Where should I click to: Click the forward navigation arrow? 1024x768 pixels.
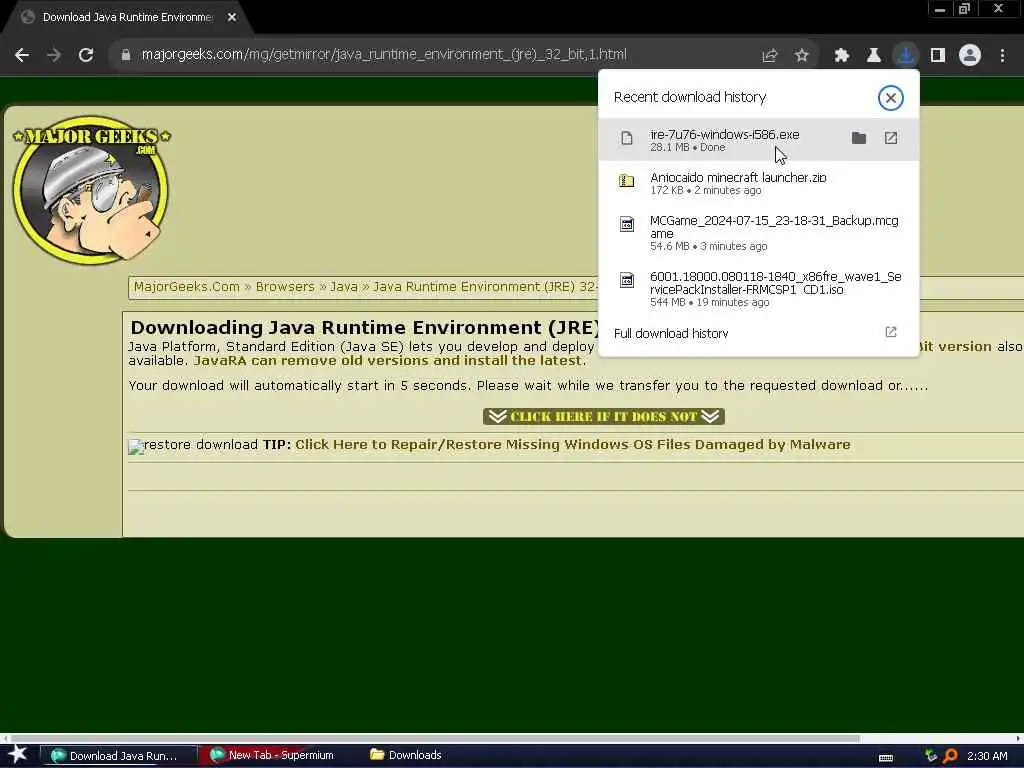point(54,56)
